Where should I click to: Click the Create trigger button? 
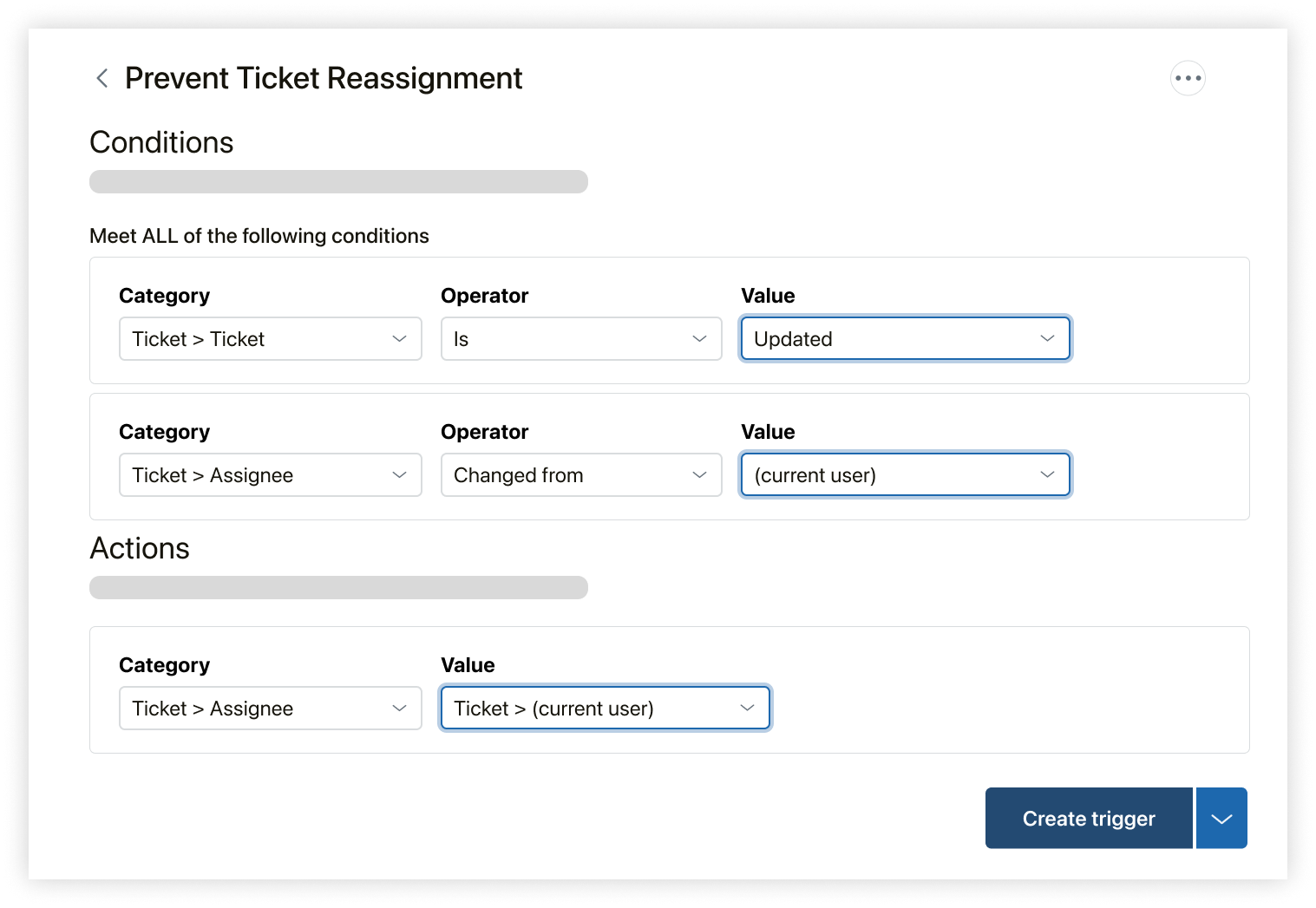coord(1089,819)
